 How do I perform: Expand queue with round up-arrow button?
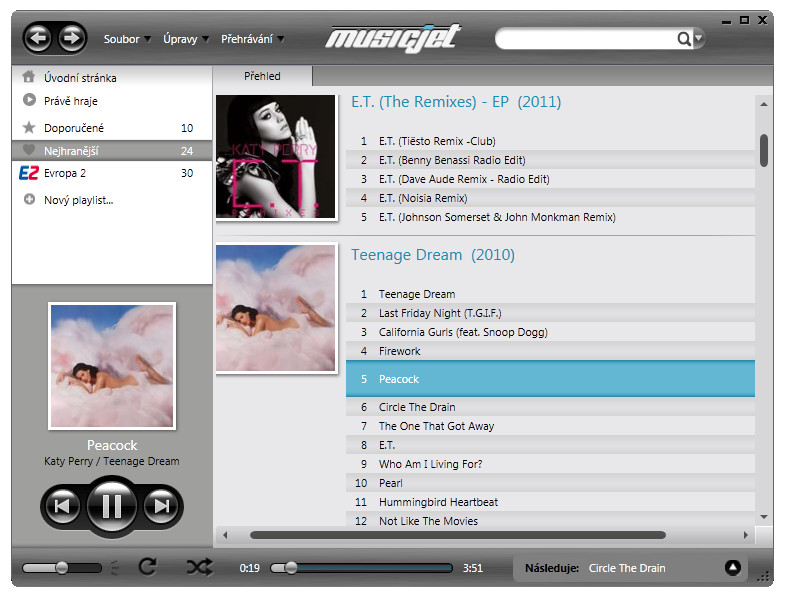pos(733,567)
